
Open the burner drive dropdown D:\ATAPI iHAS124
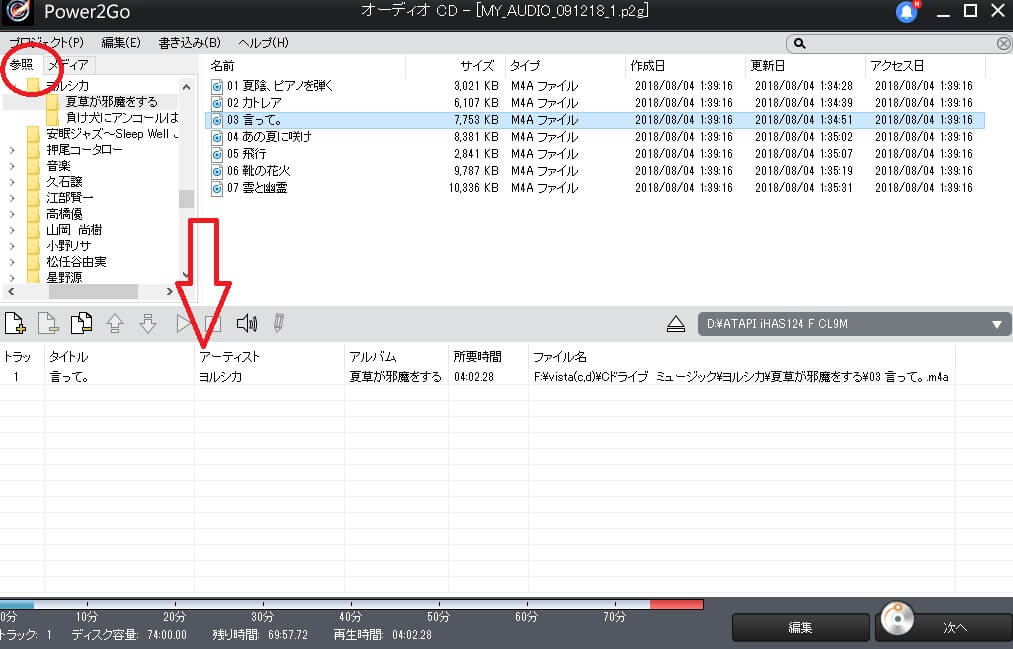click(996, 323)
